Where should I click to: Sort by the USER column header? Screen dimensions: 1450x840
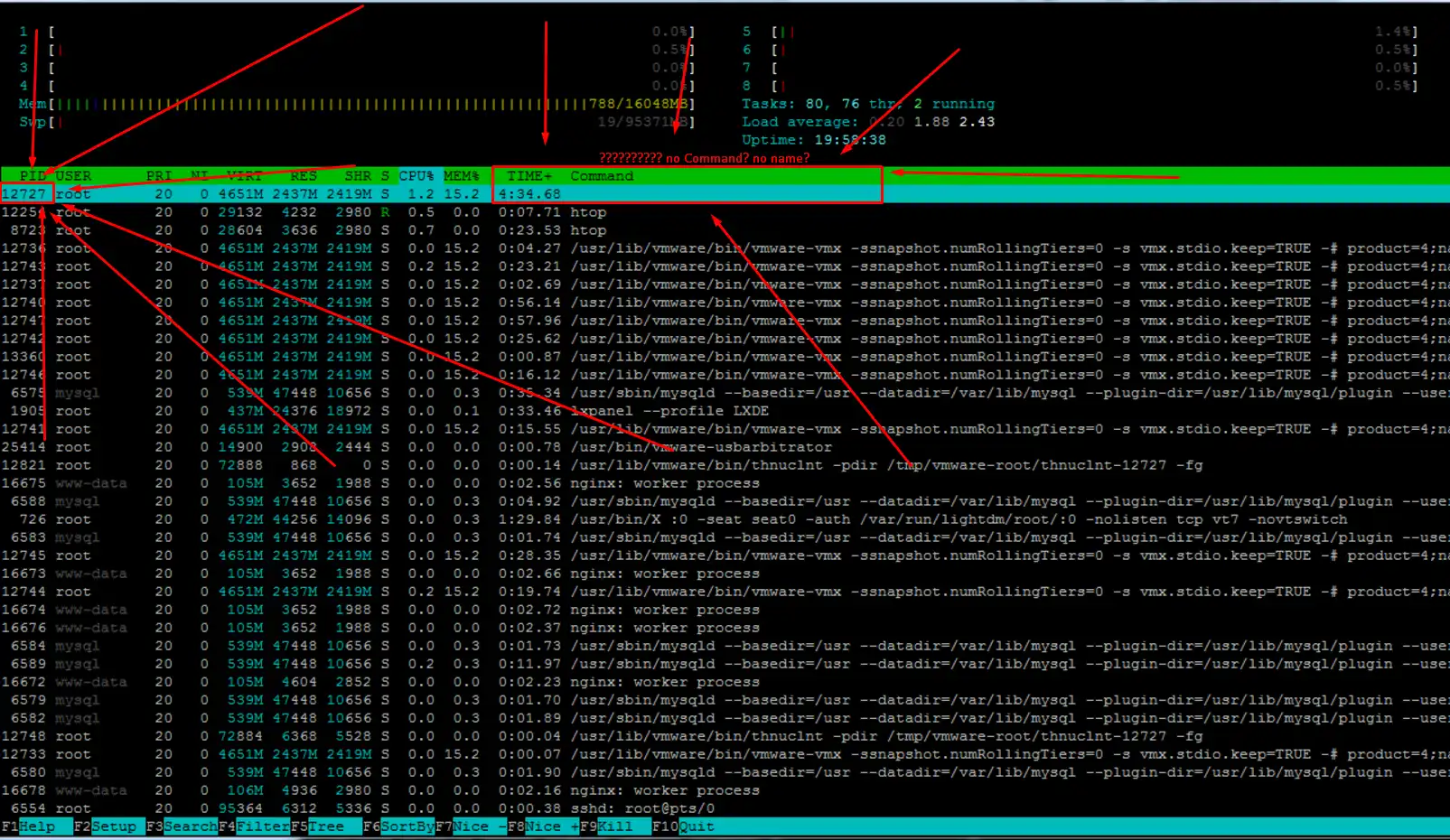(x=73, y=176)
